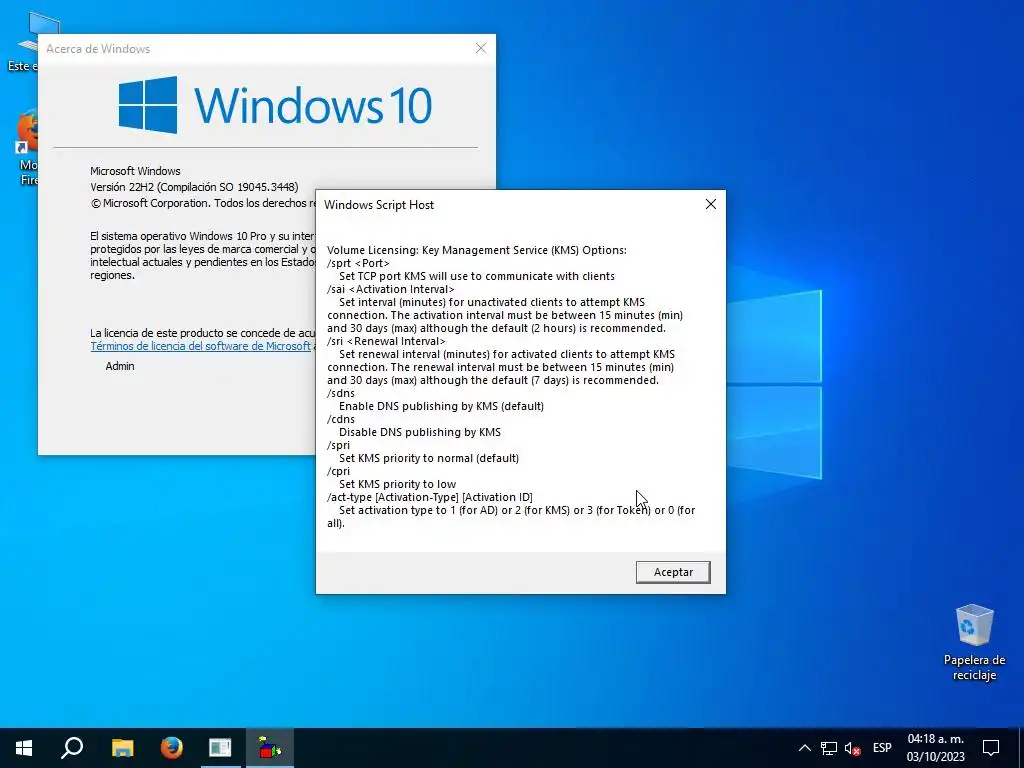Image resolution: width=1024 pixels, height=768 pixels.
Task: Select the Mozilla Firefox desktop shortcut
Action: pos(27,149)
